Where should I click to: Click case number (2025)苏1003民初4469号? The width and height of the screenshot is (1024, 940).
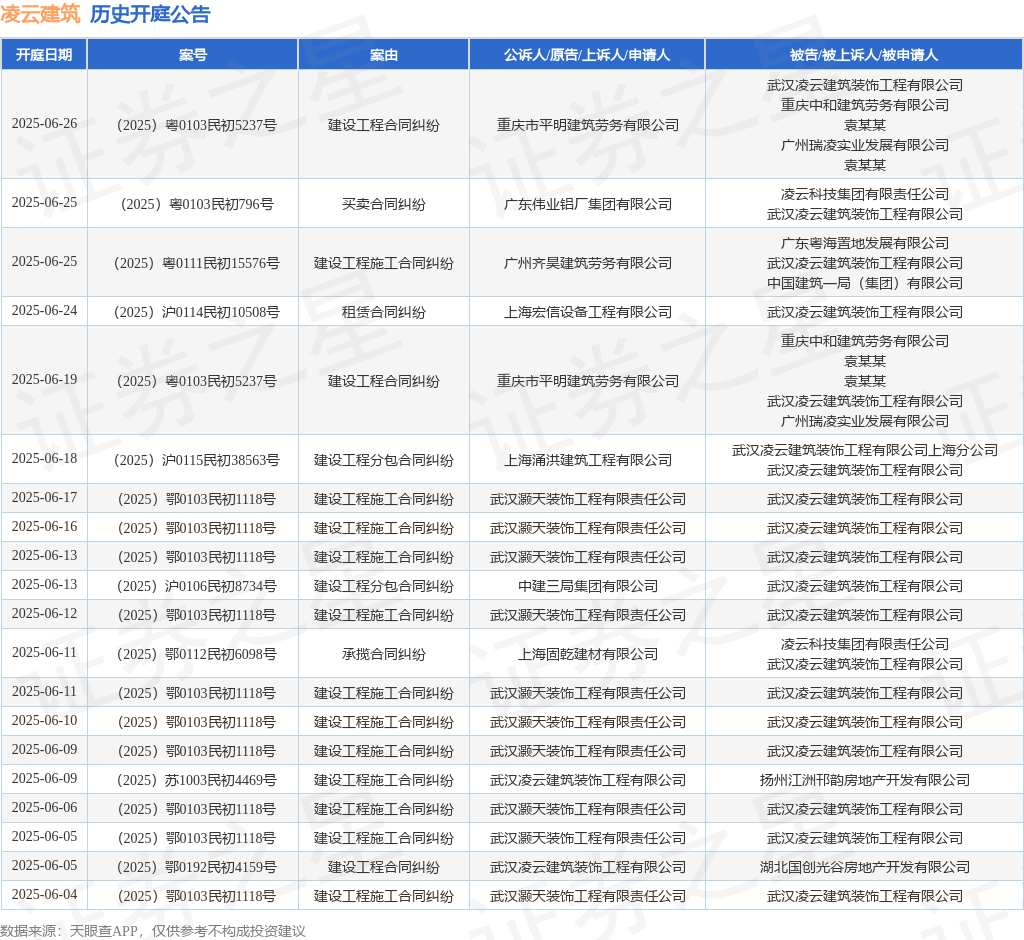(x=197, y=780)
